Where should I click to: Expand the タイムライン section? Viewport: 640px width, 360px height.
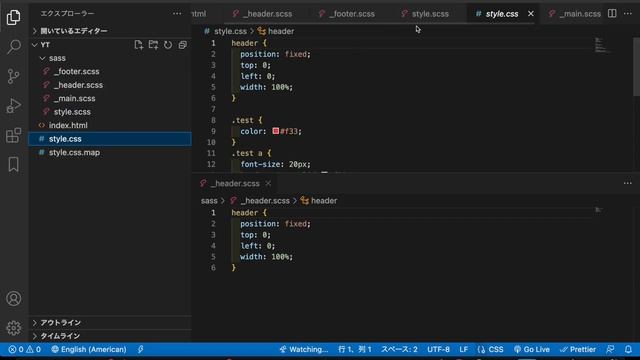tap(110, 336)
